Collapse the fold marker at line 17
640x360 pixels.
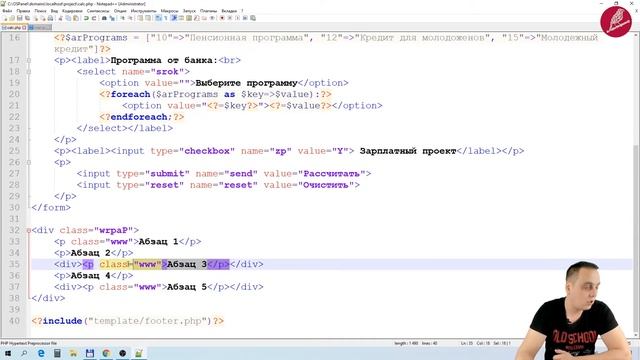coord(29,60)
